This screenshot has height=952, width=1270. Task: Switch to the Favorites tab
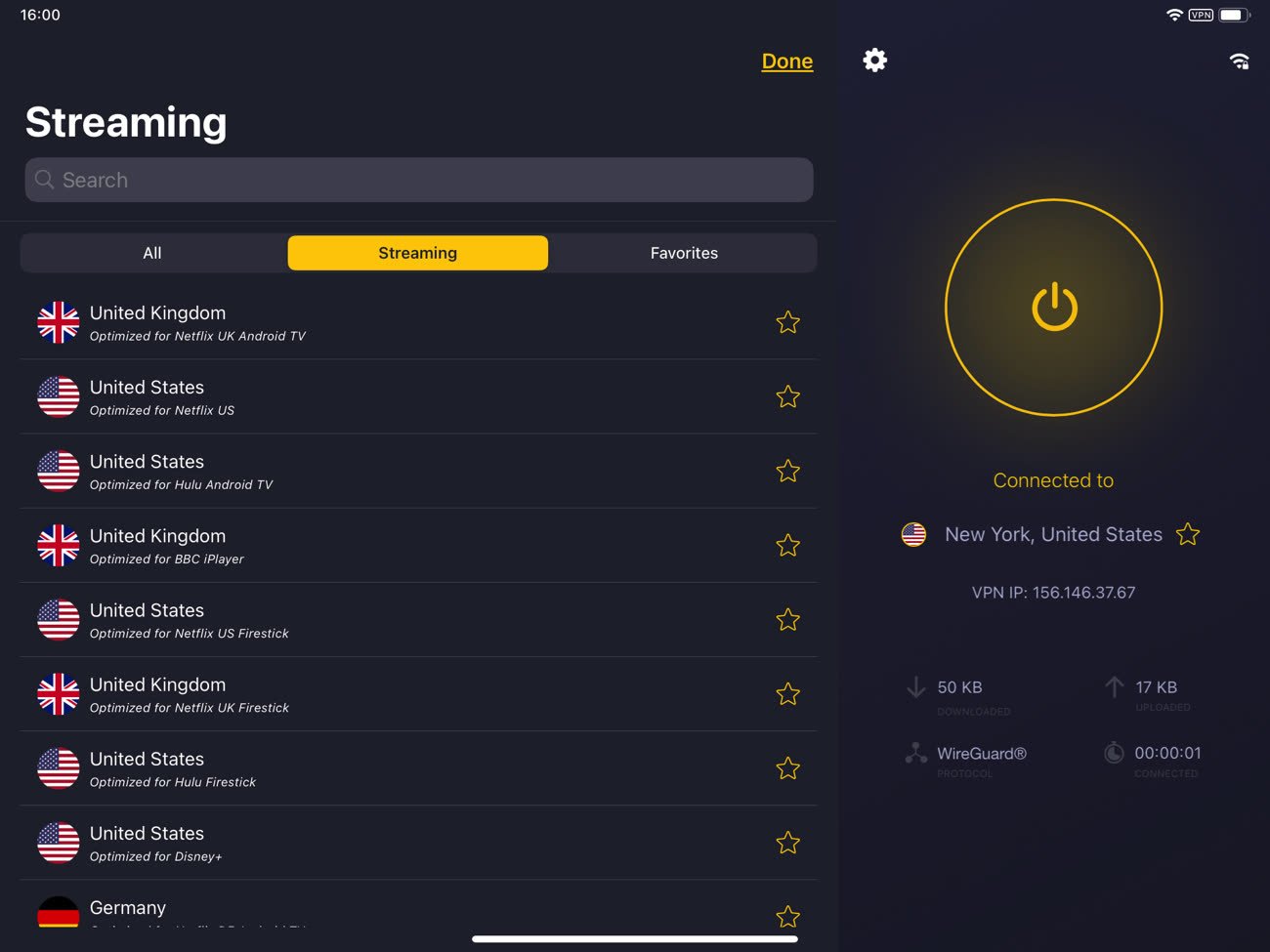pos(684,253)
